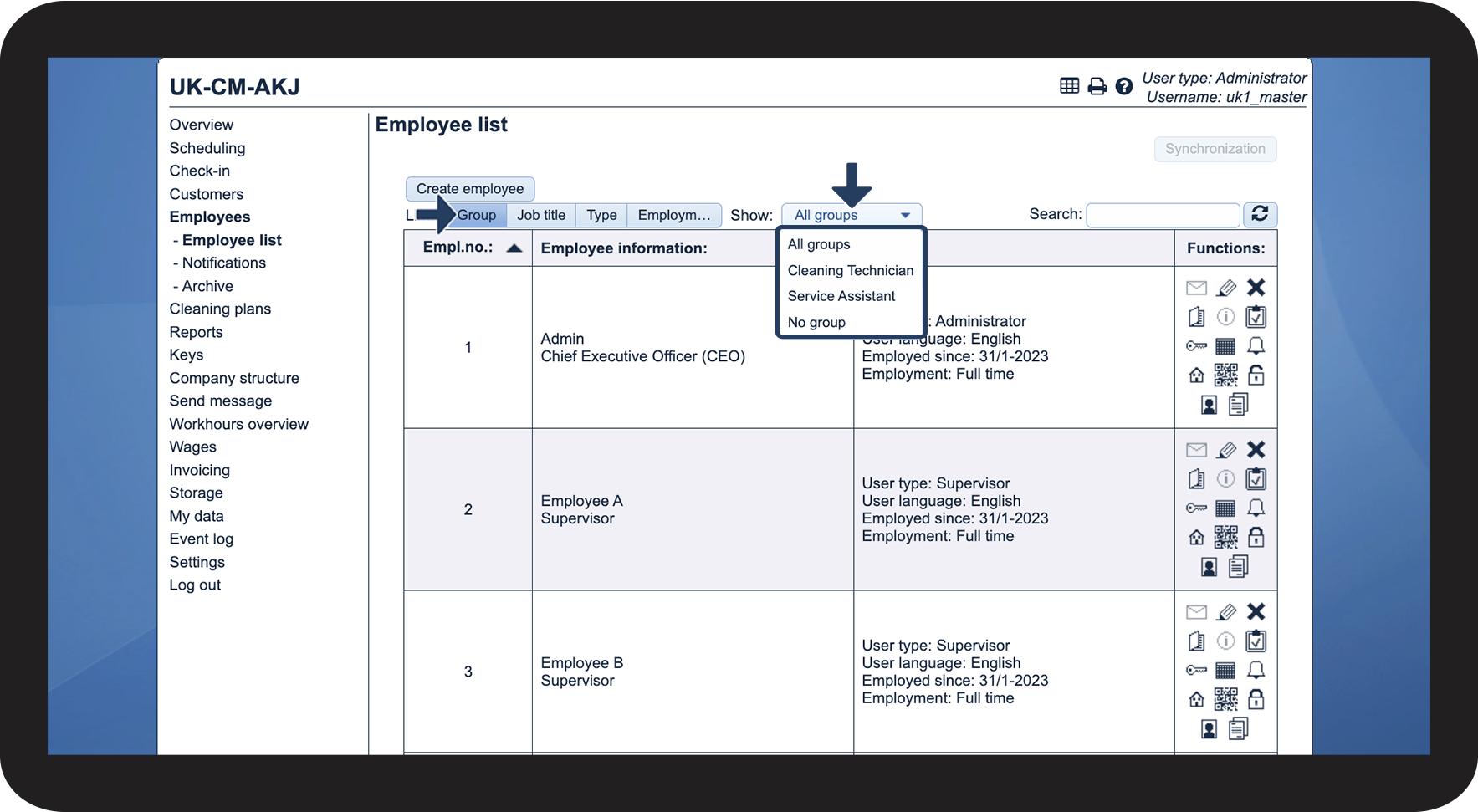
Task: Click Employee A's key icon
Action: (1196, 508)
